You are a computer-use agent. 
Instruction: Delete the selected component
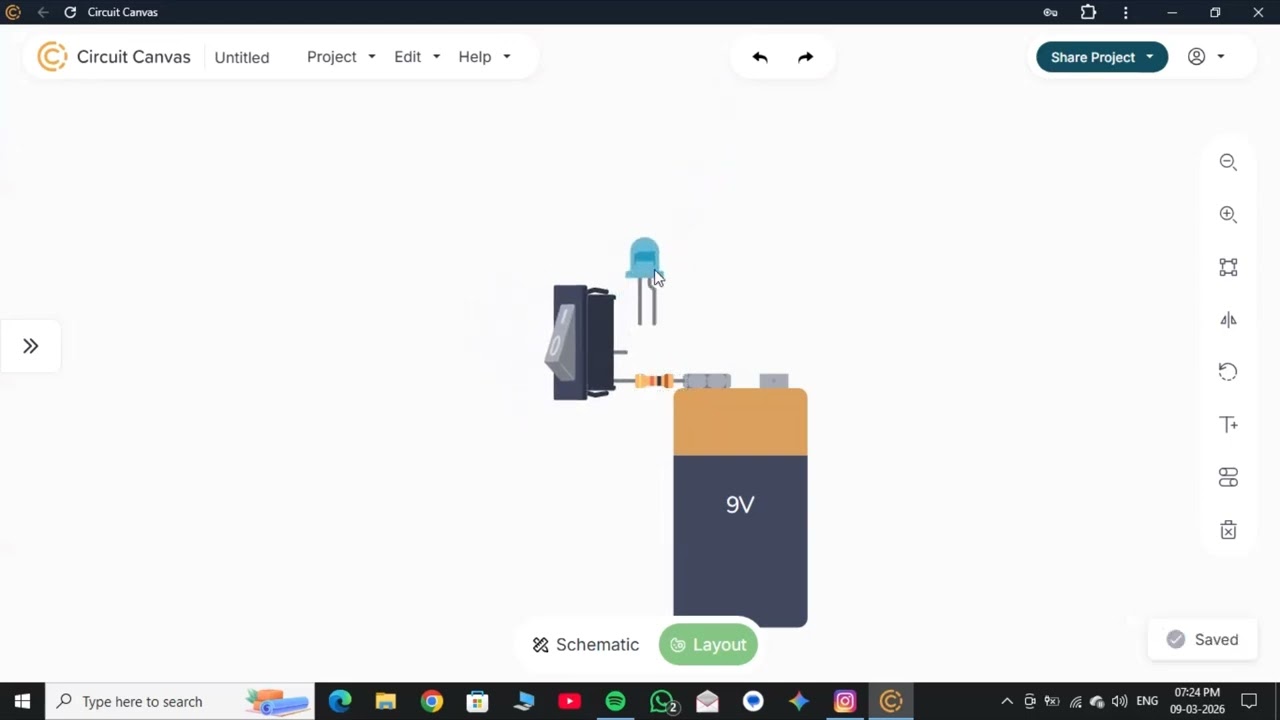pyautogui.click(x=1228, y=530)
